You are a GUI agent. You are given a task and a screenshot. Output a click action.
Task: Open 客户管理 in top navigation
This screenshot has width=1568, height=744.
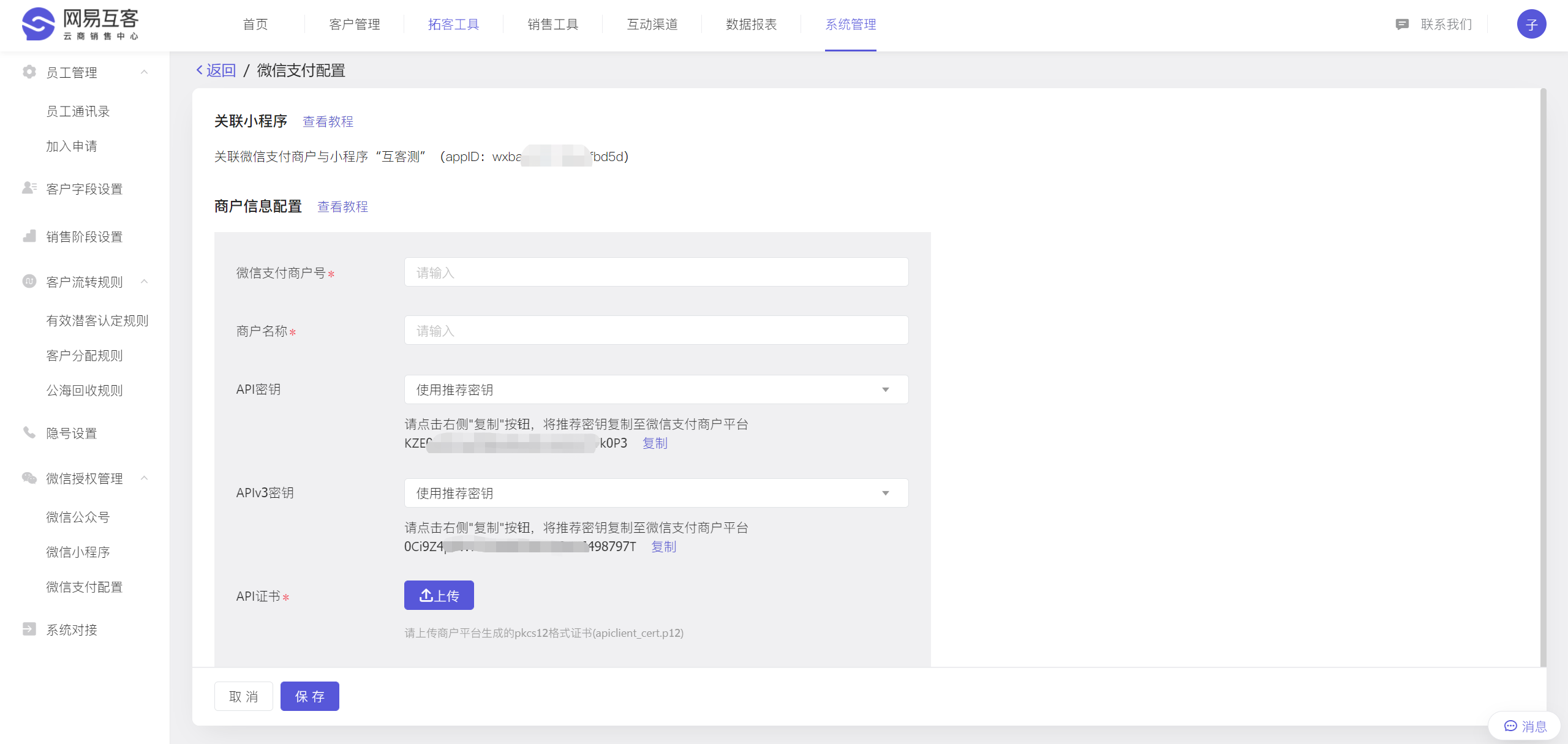[x=355, y=24]
